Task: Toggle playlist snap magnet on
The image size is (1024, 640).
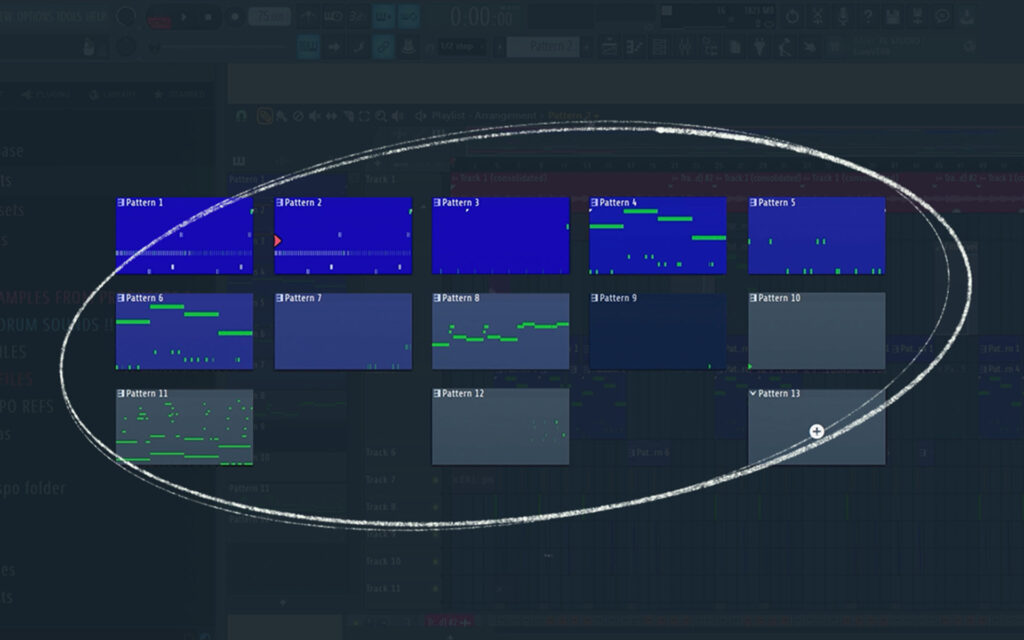Action: pos(240,116)
